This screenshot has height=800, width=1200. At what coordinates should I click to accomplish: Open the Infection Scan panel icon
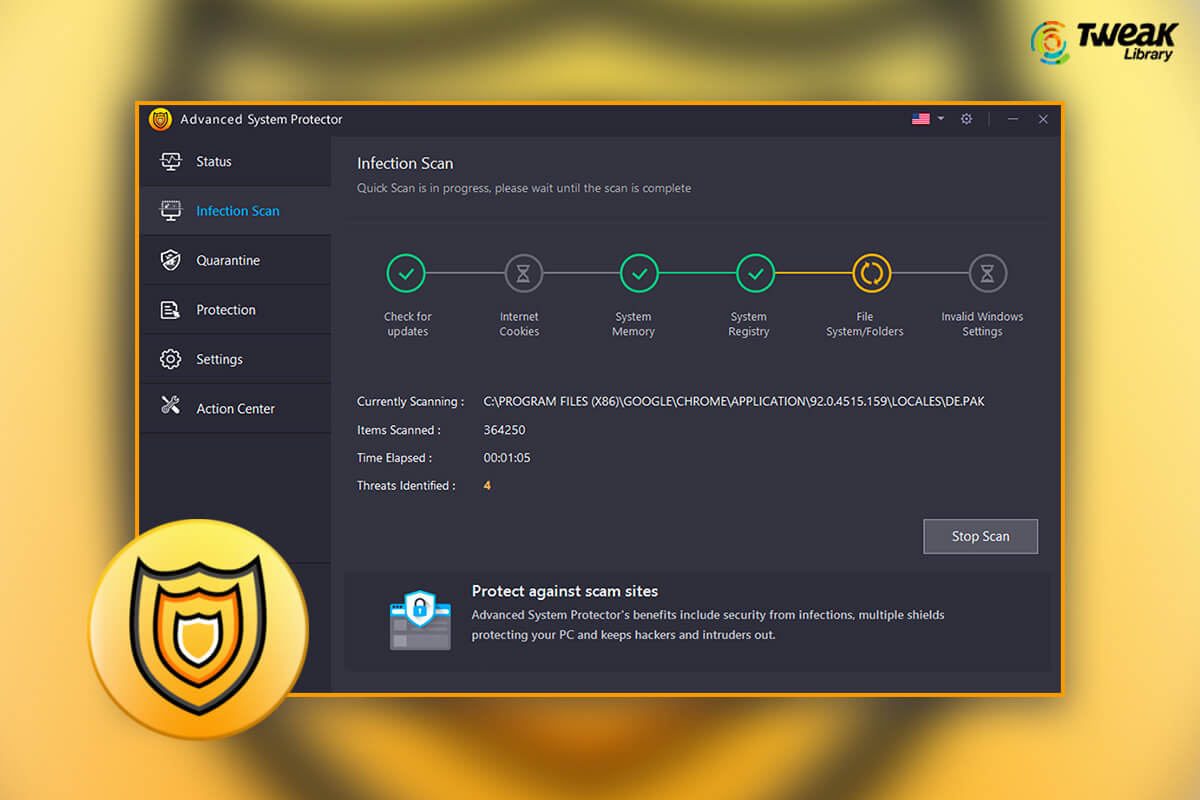pyautogui.click(x=170, y=210)
